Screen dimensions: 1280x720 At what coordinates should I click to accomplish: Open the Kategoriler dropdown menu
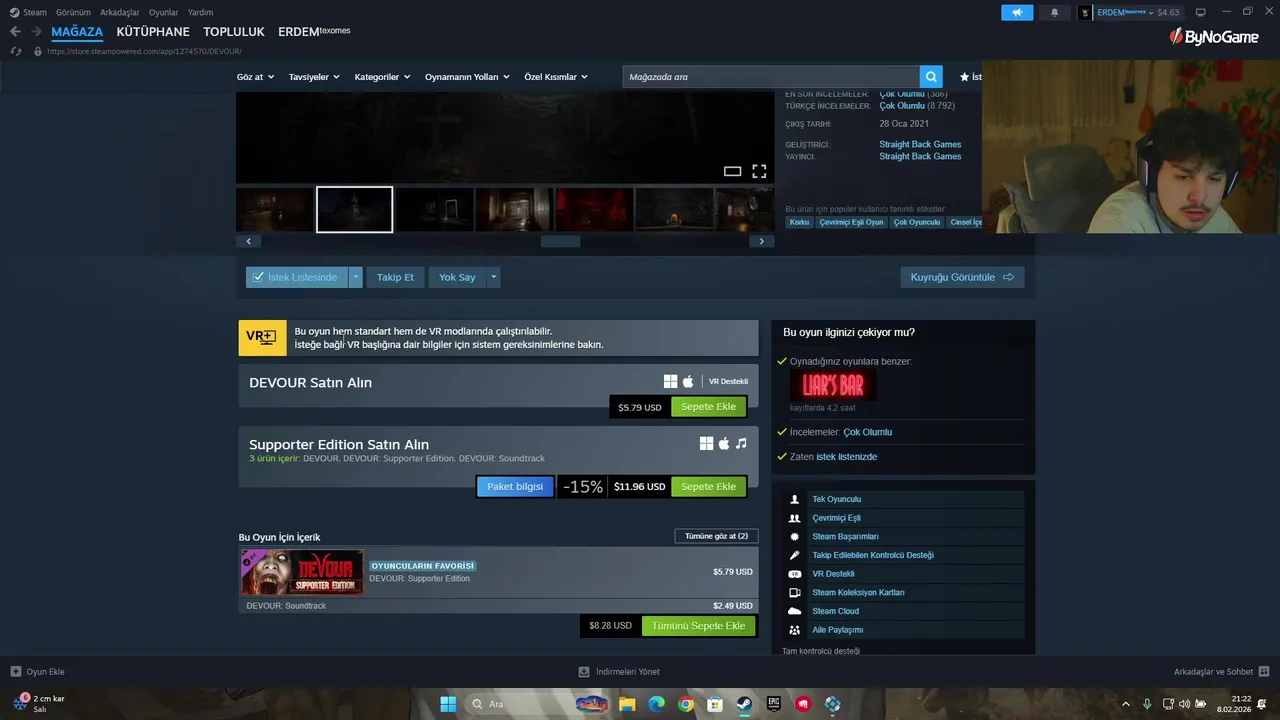pos(382,77)
